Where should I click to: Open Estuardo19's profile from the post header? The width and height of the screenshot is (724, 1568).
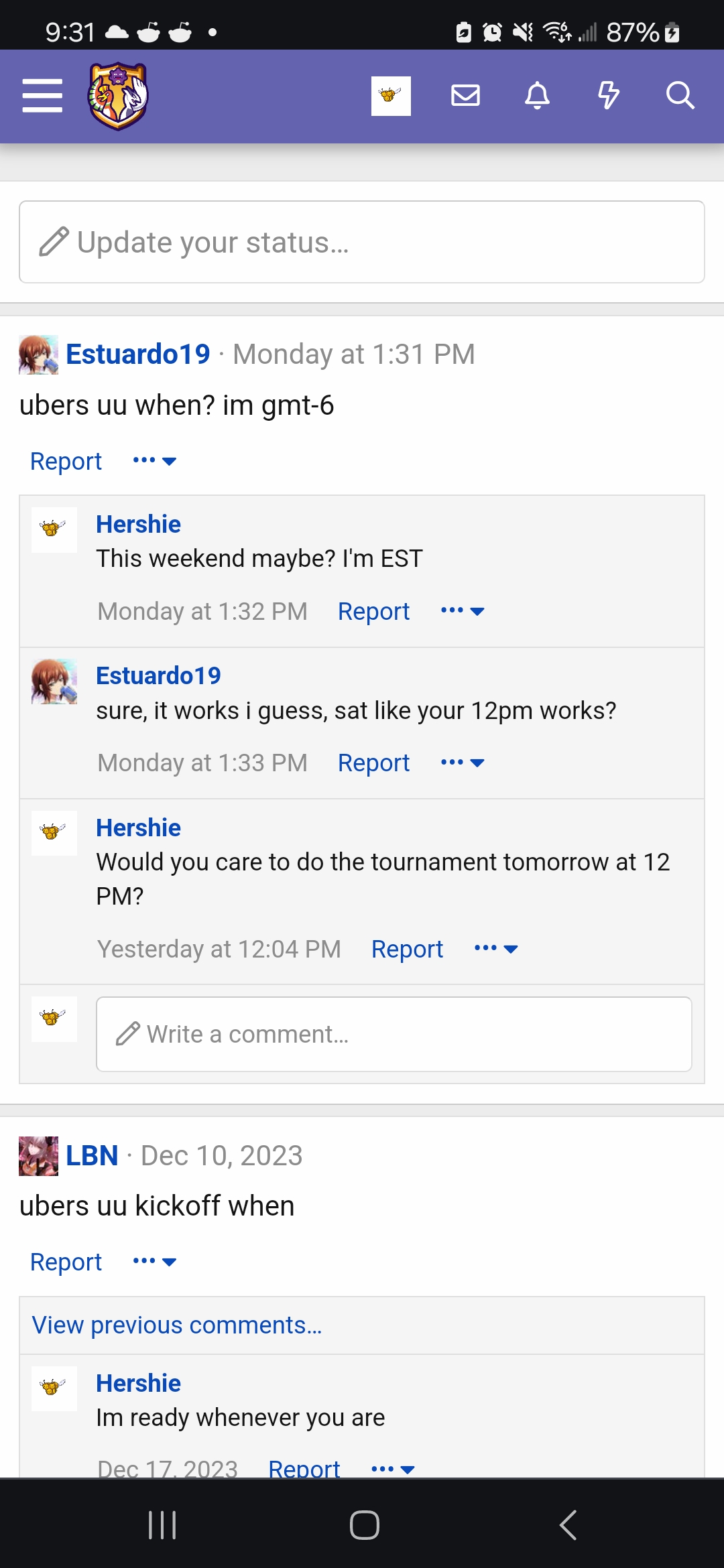coord(138,354)
